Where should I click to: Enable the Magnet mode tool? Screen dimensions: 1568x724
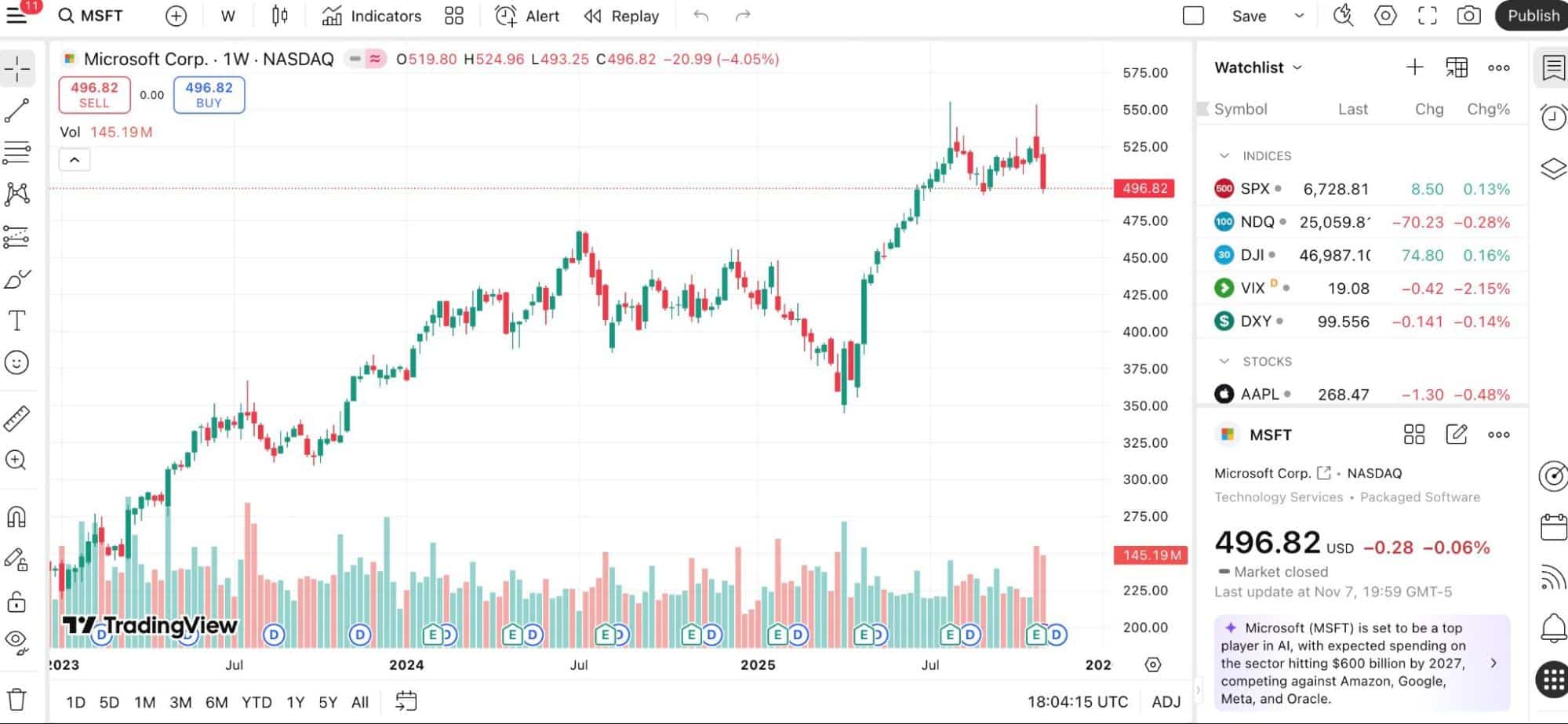click(x=17, y=516)
